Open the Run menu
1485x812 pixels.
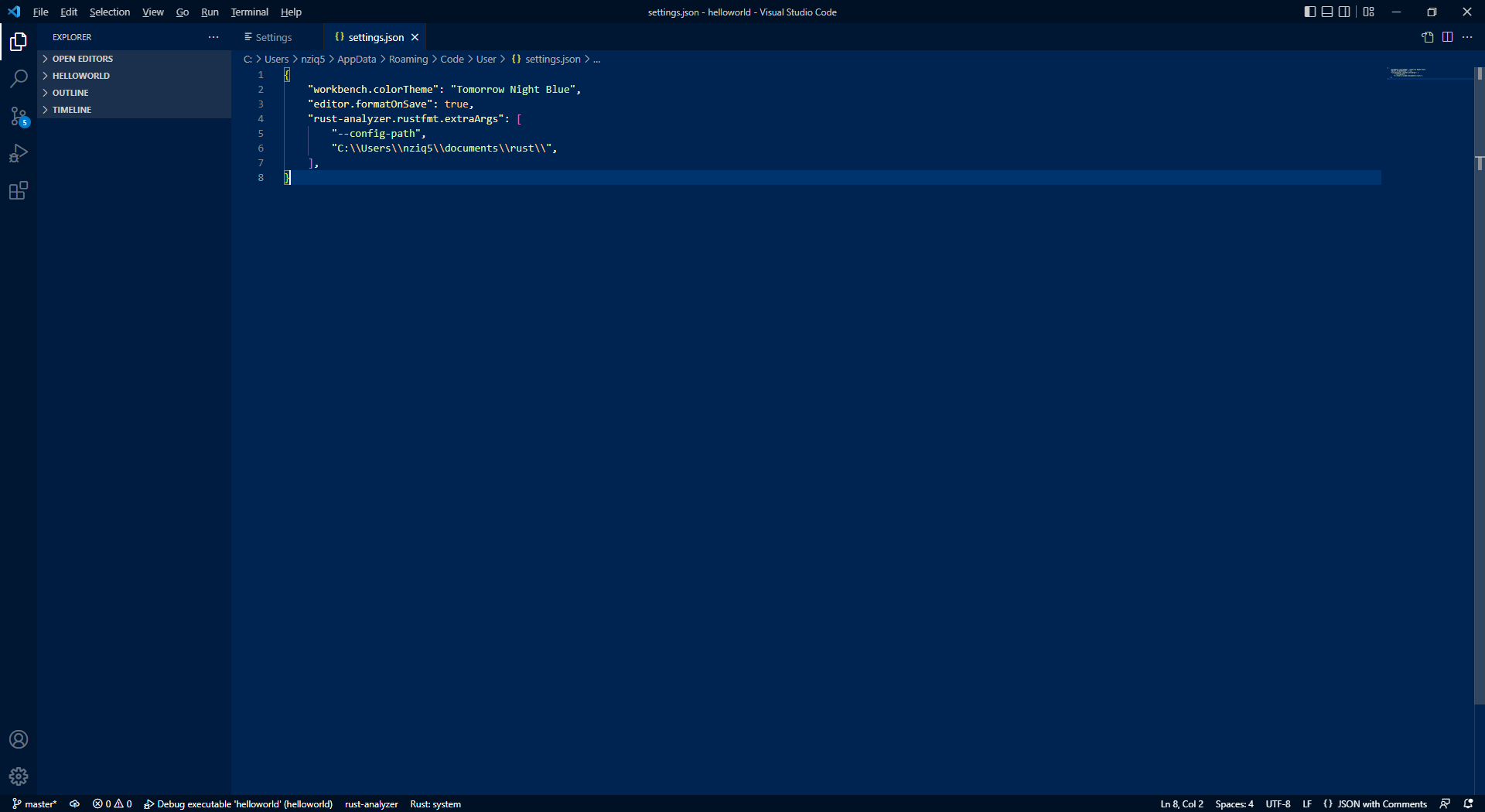pos(210,12)
